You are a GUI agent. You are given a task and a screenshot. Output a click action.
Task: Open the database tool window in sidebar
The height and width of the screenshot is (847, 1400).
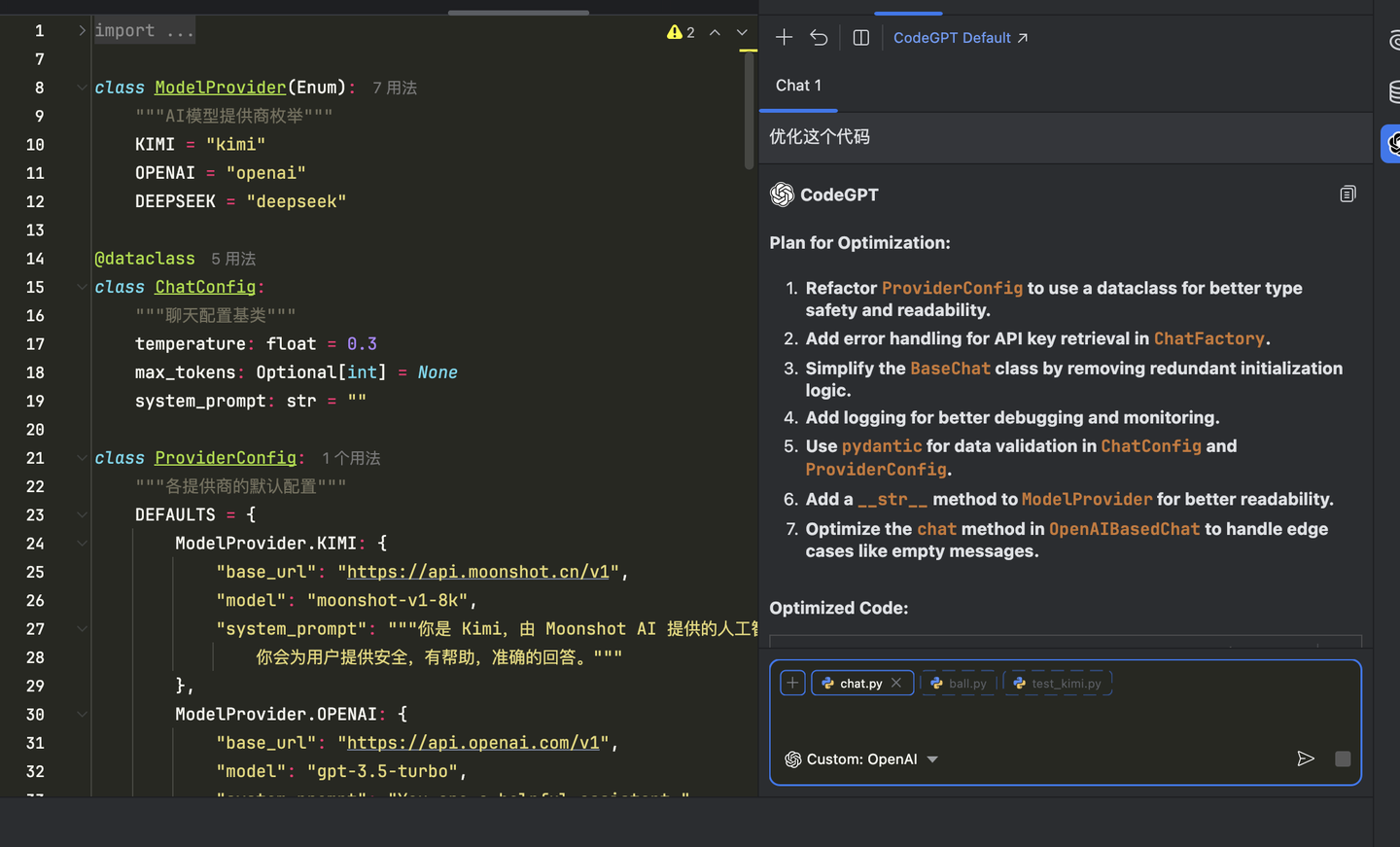tap(1394, 91)
